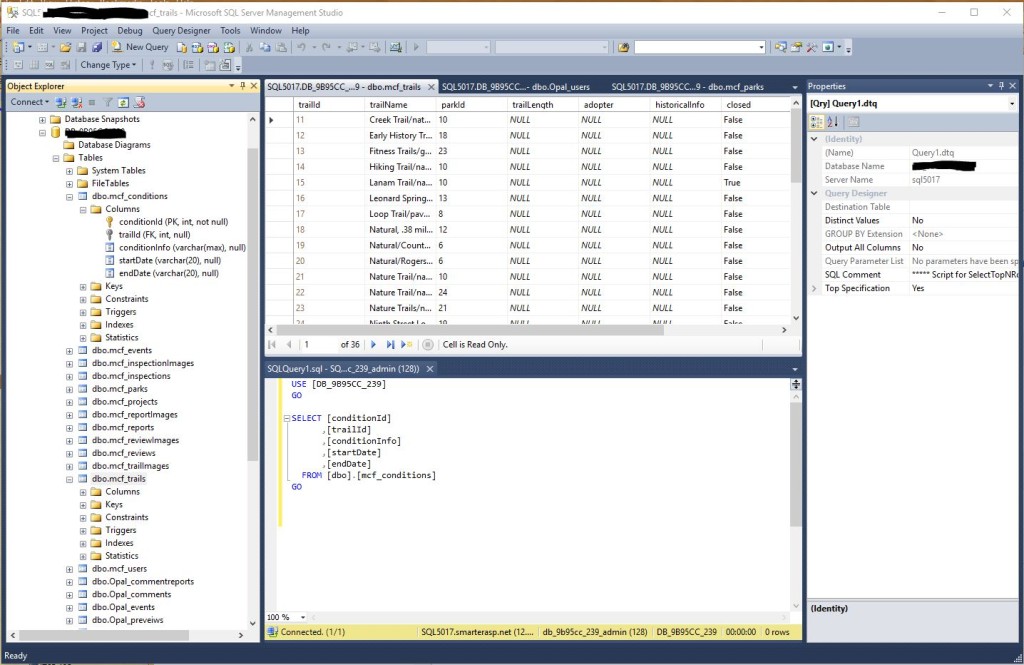Expand the dbo.mcf_events table node
1024x665 pixels.
point(69,351)
